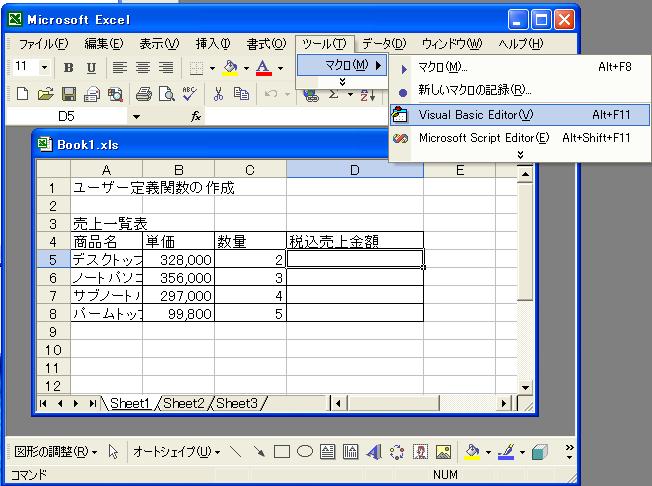The height and width of the screenshot is (486, 652).
Task: Select the Sheet1 tab
Action: [x=129, y=403]
